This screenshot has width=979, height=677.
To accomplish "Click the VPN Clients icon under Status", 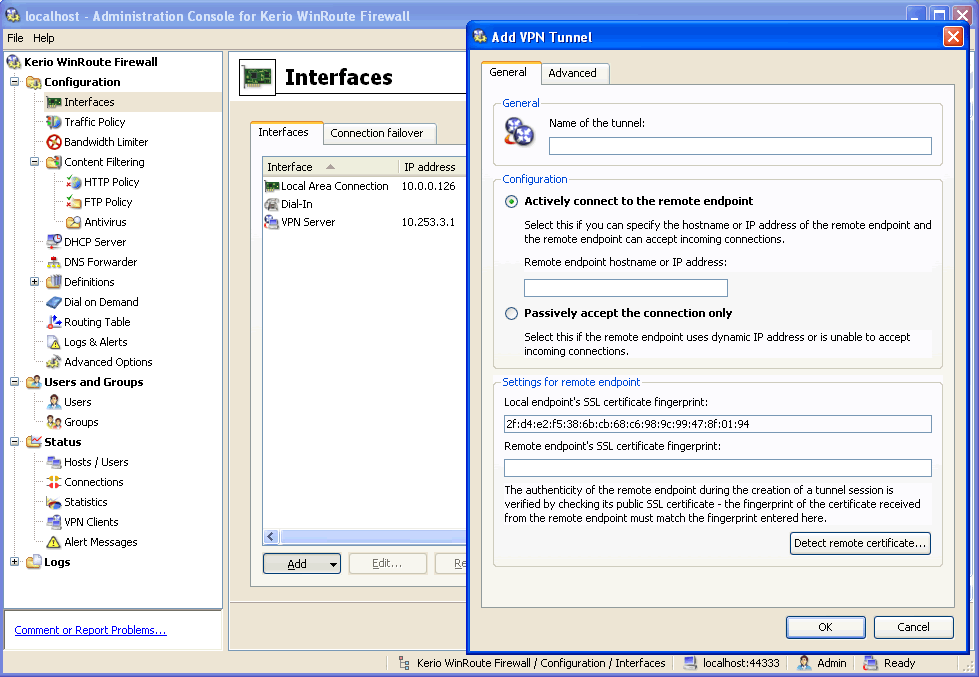I will (54, 522).
